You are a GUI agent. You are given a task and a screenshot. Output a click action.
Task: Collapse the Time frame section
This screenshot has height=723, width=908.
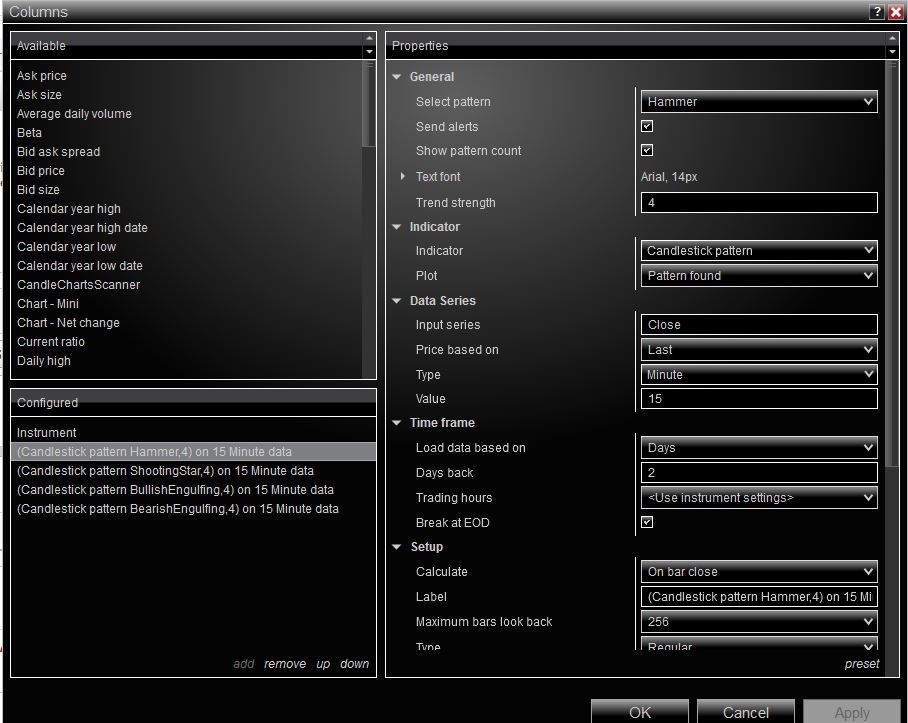(397, 423)
